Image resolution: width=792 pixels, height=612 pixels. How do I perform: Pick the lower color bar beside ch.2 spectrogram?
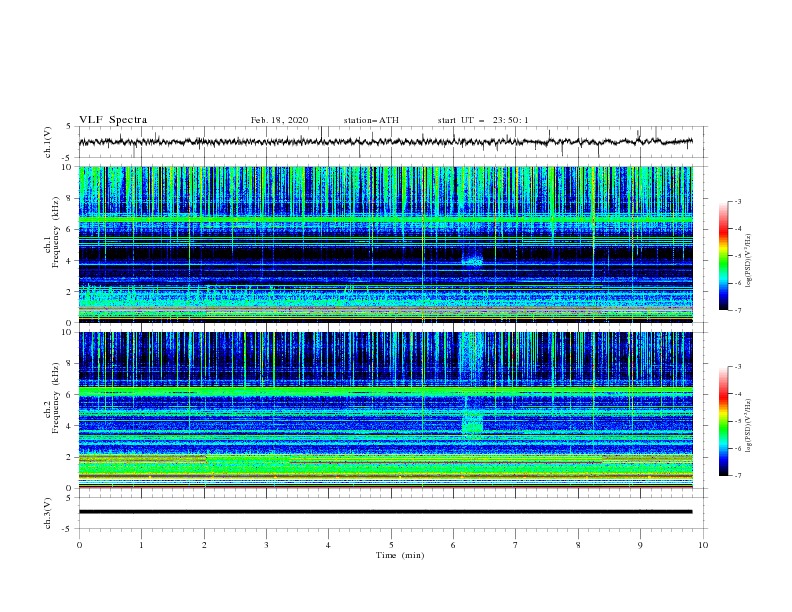(x=723, y=421)
